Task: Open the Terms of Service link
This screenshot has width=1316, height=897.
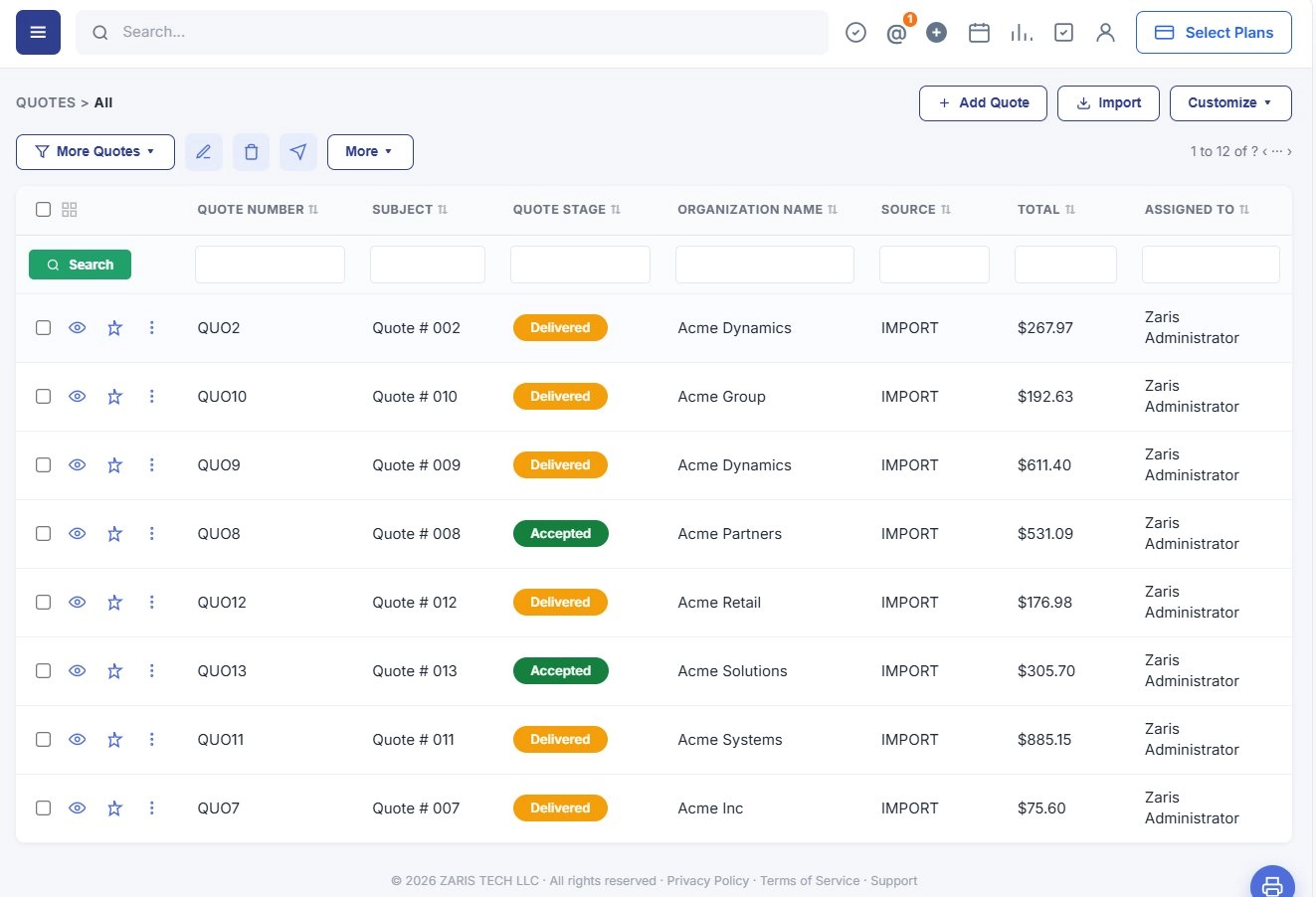Action: click(x=810, y=881)
